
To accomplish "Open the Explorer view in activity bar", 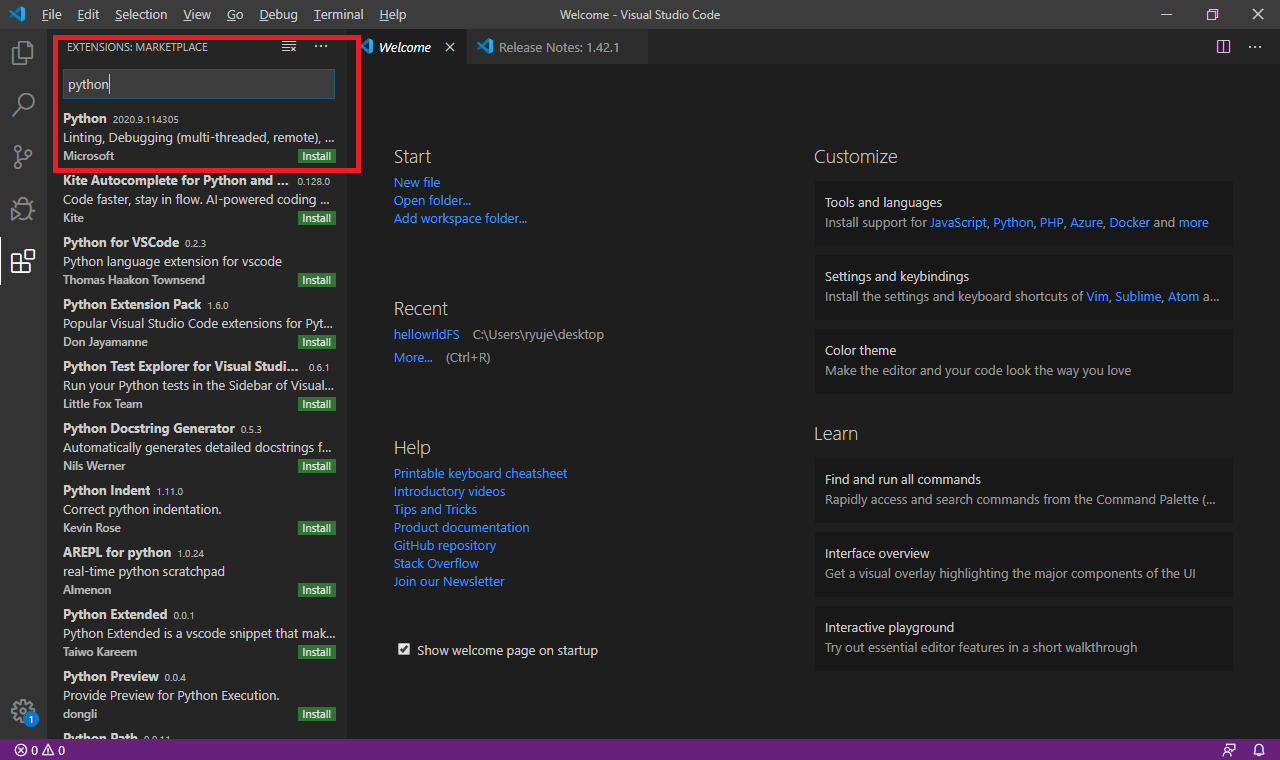I will click(23, 53).
